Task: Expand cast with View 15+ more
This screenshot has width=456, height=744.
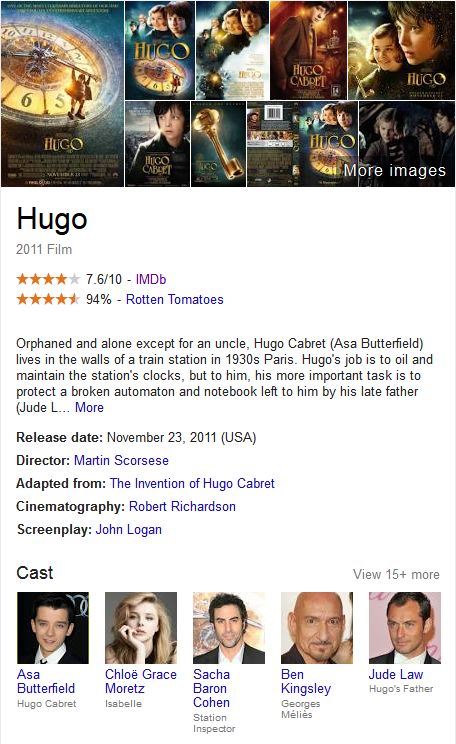Action: (x=396, y=574)
